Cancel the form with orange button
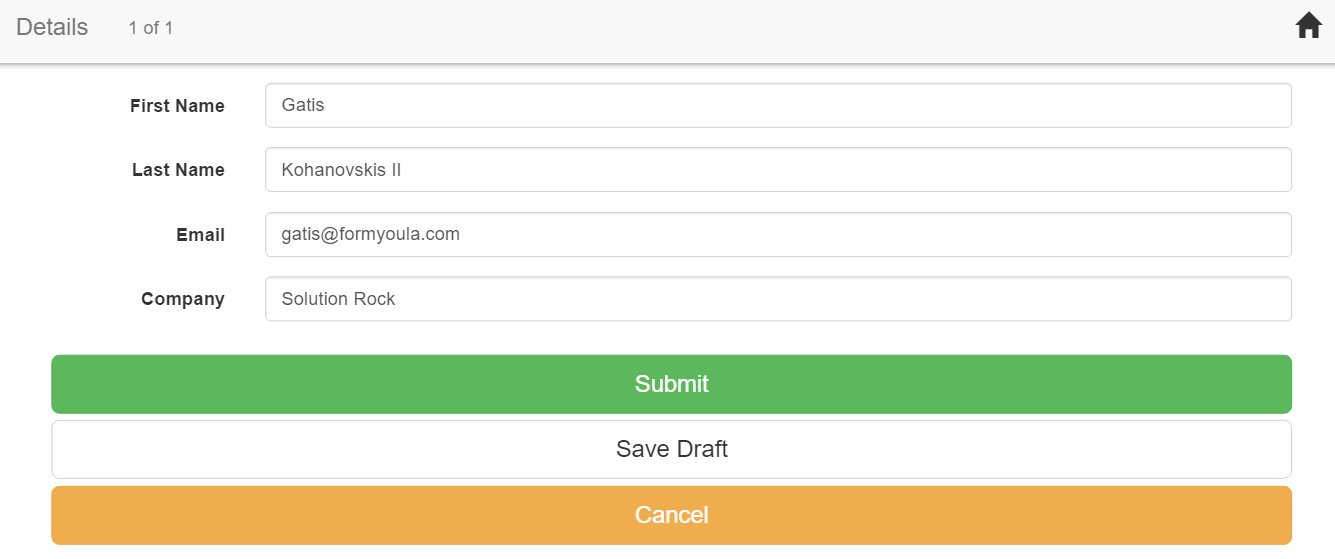 point(671,515)
